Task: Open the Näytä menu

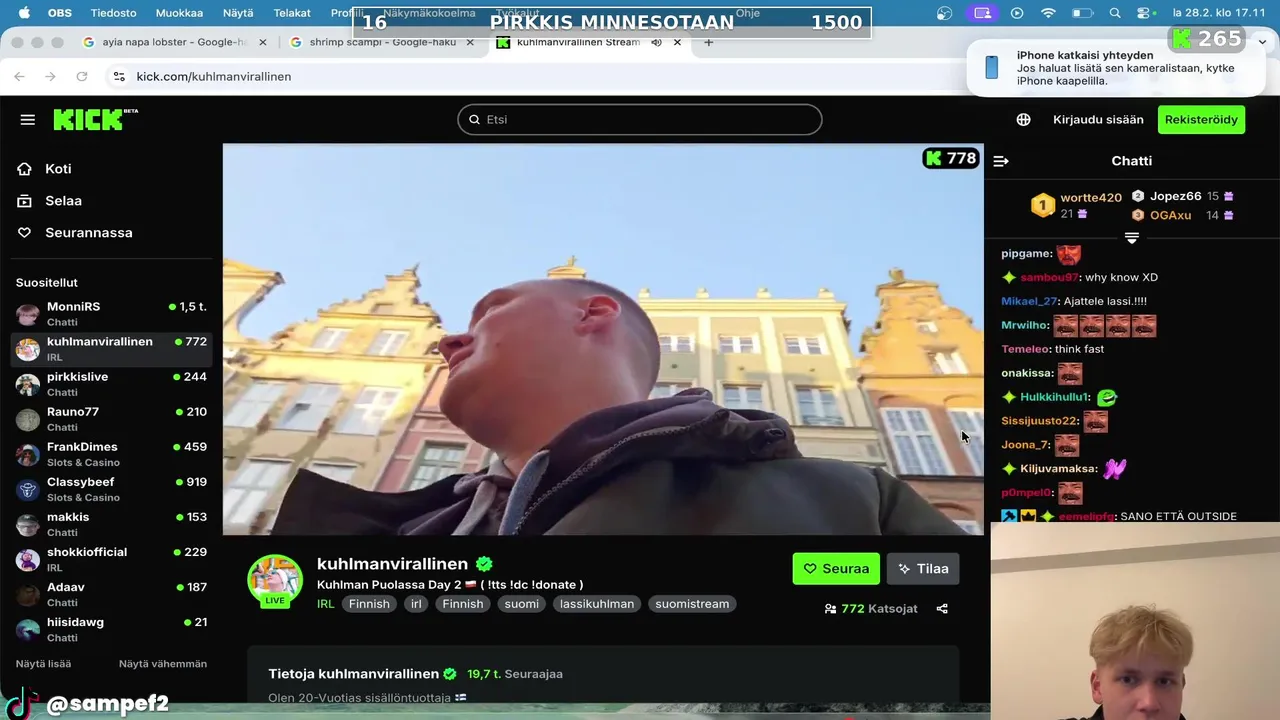Action: coord(238,13)
